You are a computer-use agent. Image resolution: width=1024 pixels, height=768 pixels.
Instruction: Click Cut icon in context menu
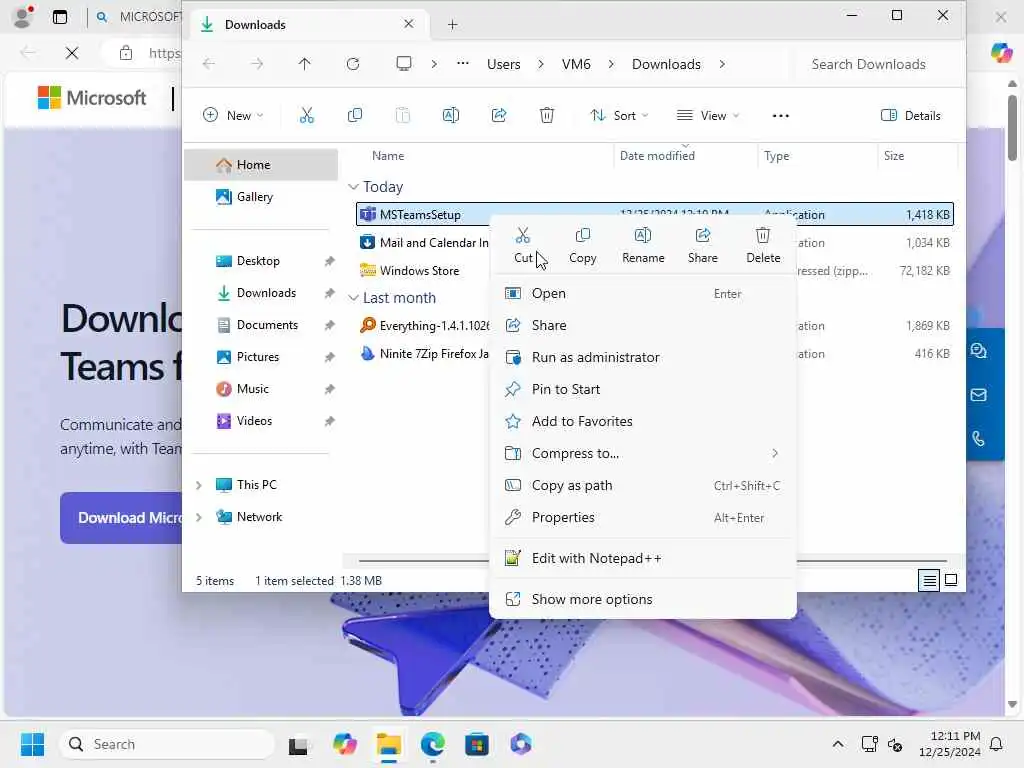click(x=523, y=245)
